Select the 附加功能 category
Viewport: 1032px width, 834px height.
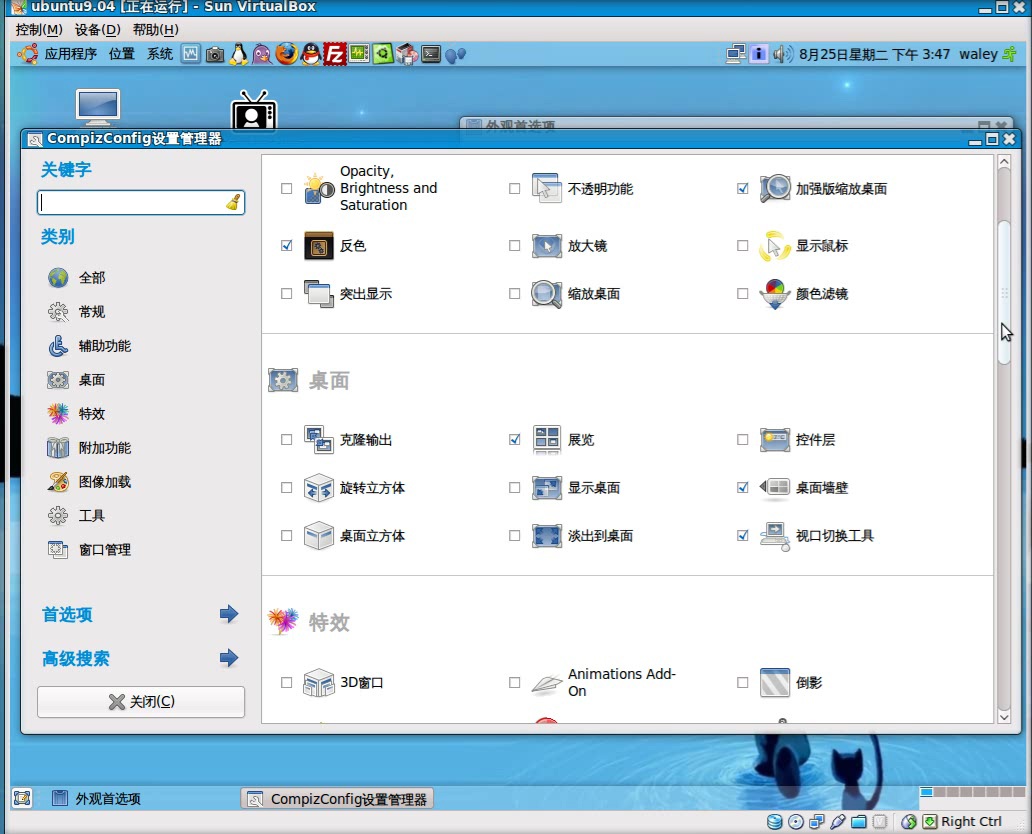point(90,448)
